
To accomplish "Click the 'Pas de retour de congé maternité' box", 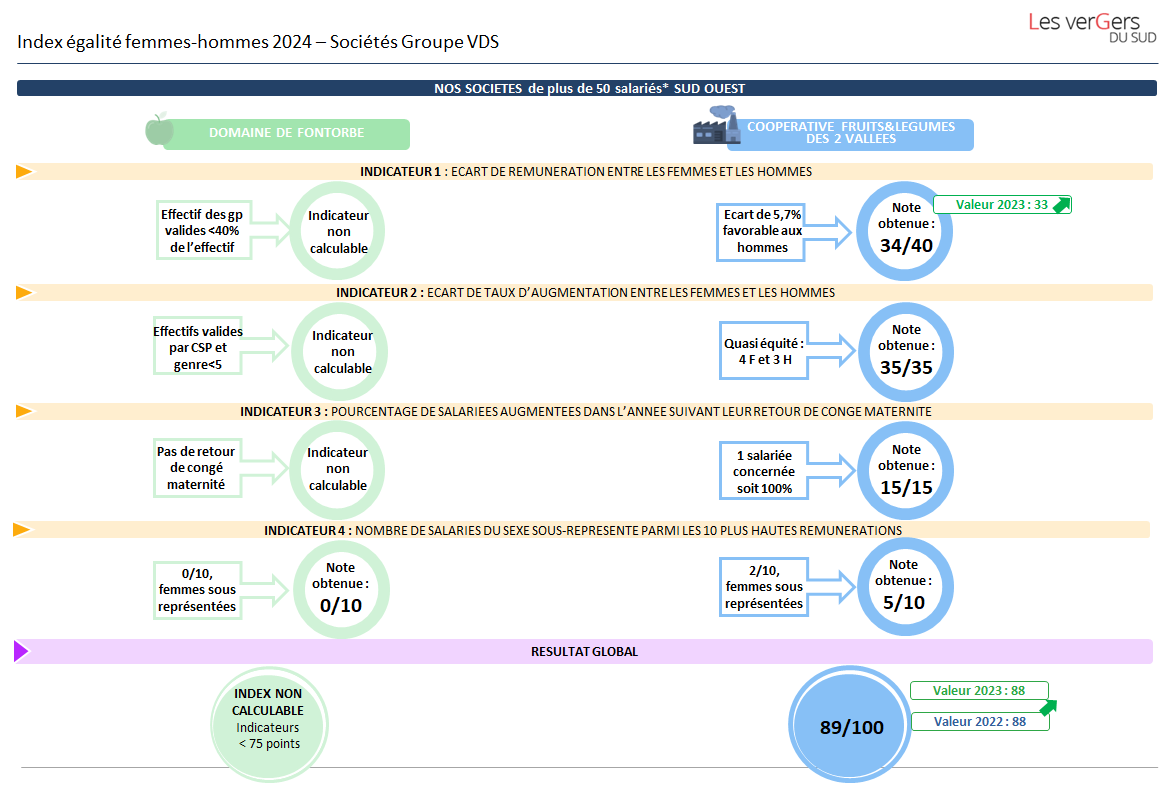I will pyautogui.click(x=197, y=468).
